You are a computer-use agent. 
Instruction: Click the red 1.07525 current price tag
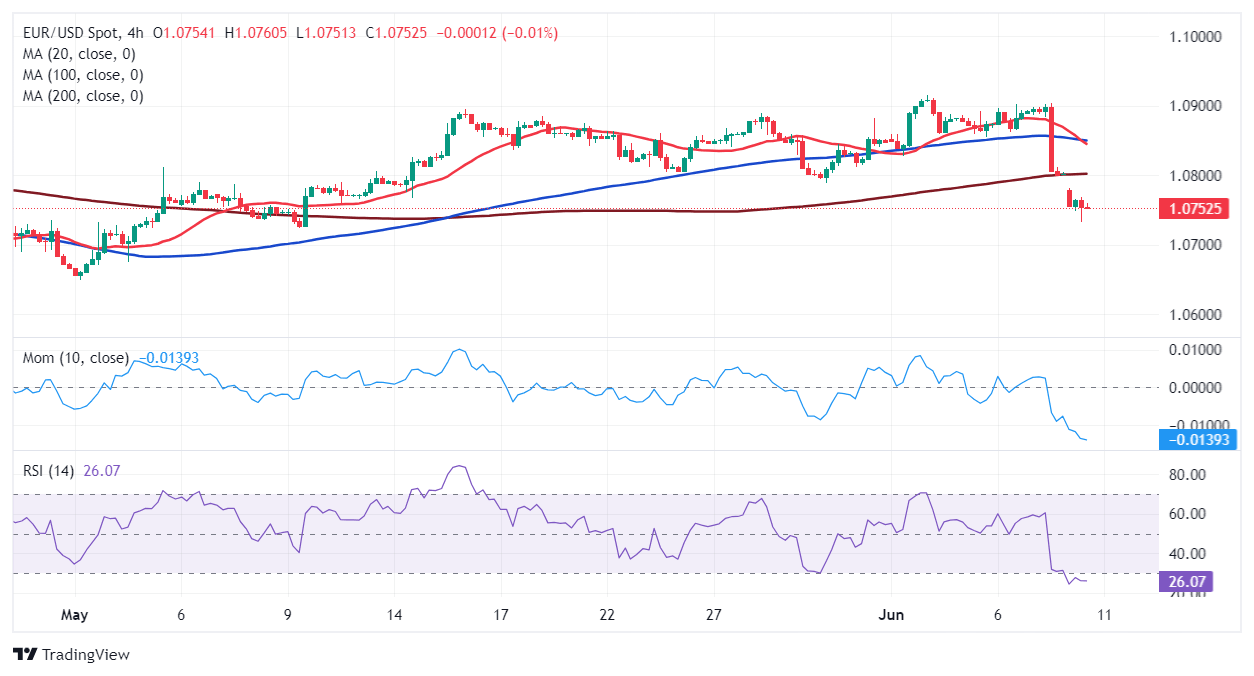pos(1196,209)
